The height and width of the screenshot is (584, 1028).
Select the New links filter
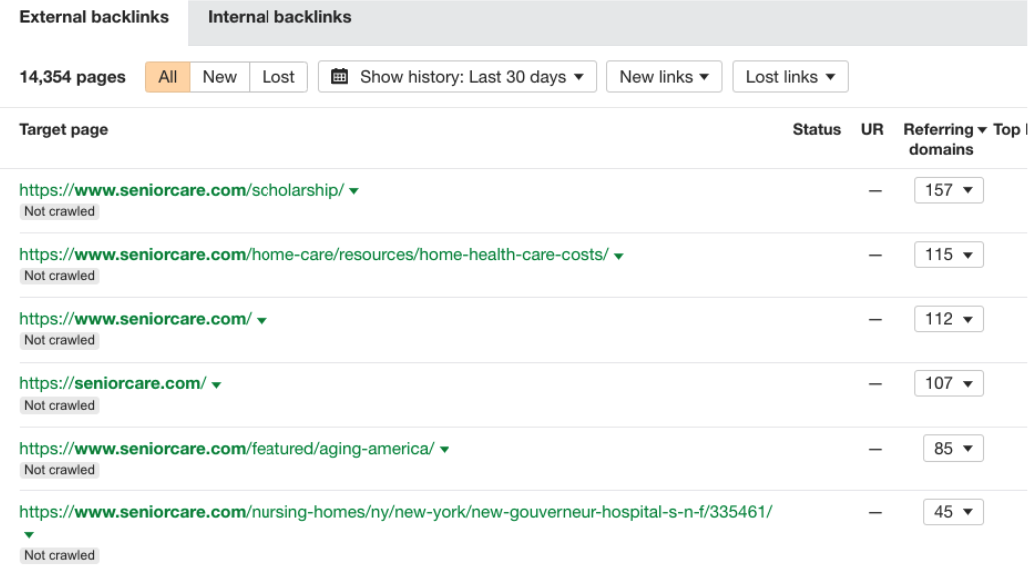[219, 76]
